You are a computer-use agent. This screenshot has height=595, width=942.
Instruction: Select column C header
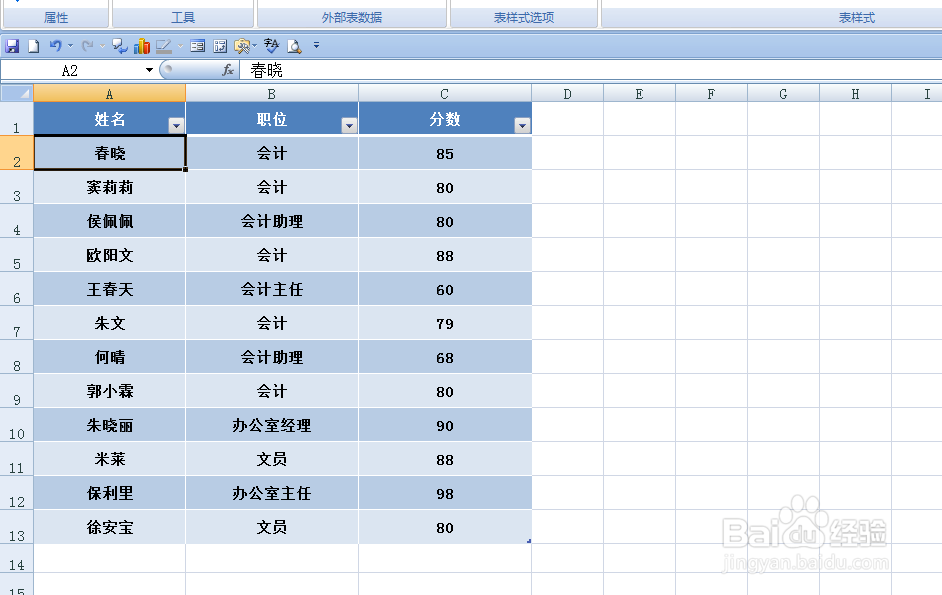(445, 93)
